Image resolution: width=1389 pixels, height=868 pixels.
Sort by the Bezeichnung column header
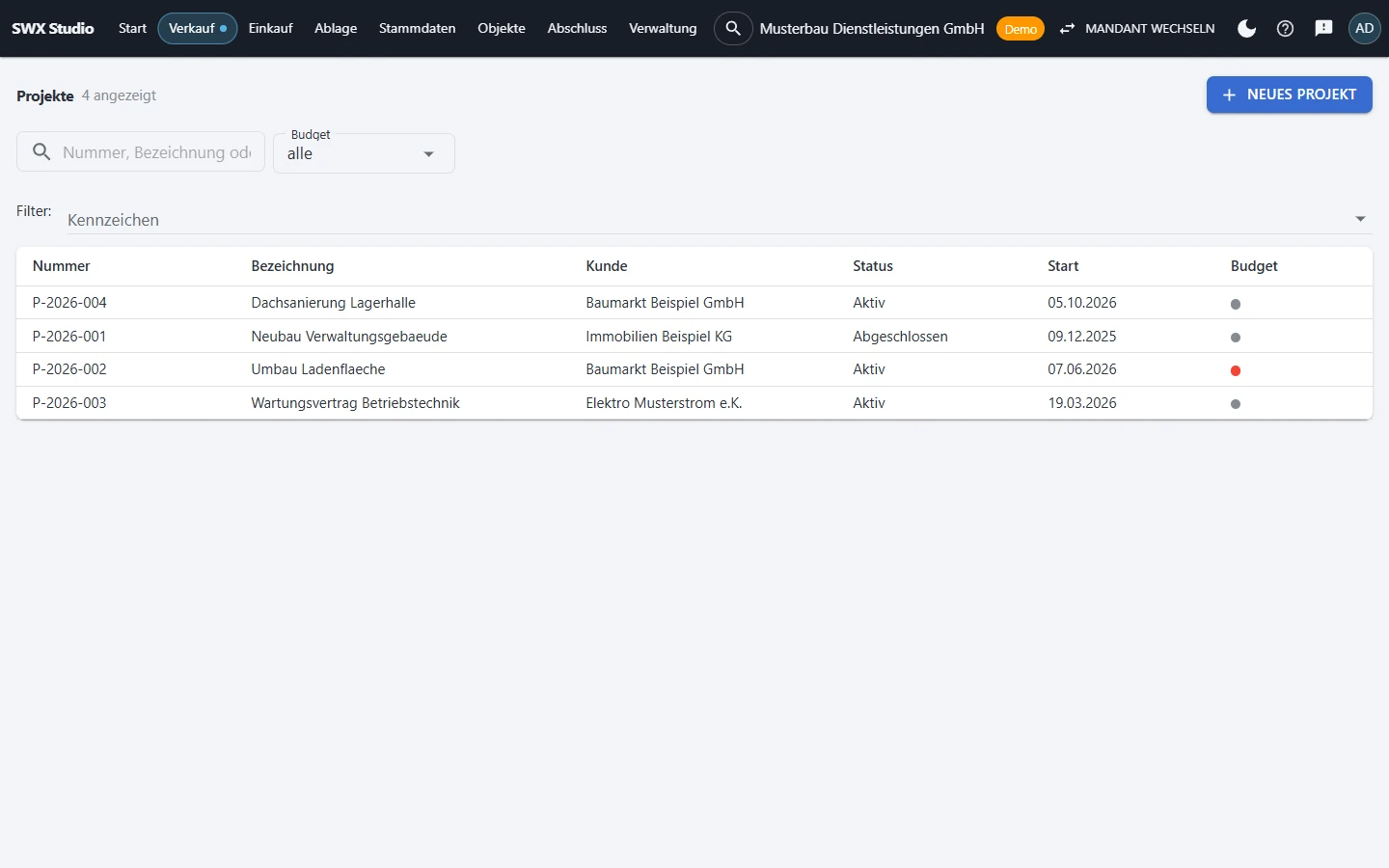coord(292,266)
